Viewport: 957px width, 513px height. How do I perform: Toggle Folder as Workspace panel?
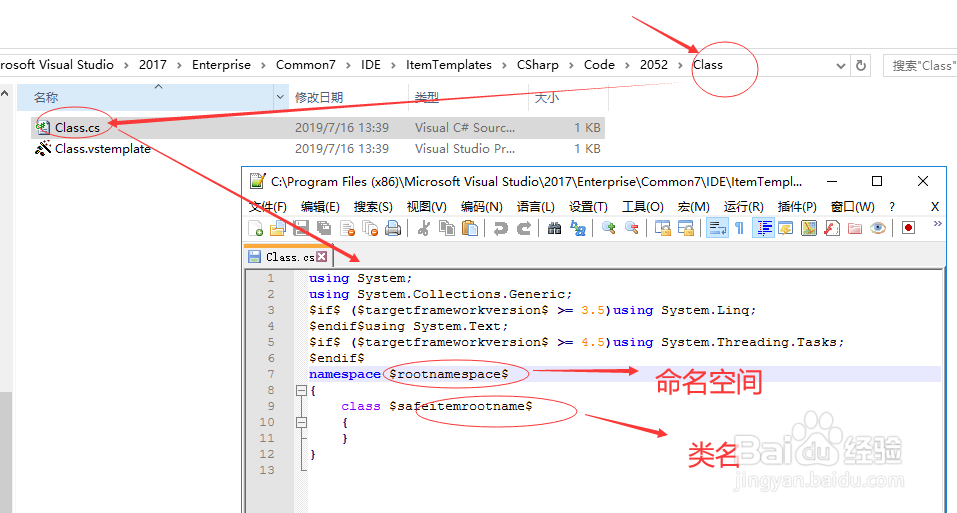pos(855,228)
